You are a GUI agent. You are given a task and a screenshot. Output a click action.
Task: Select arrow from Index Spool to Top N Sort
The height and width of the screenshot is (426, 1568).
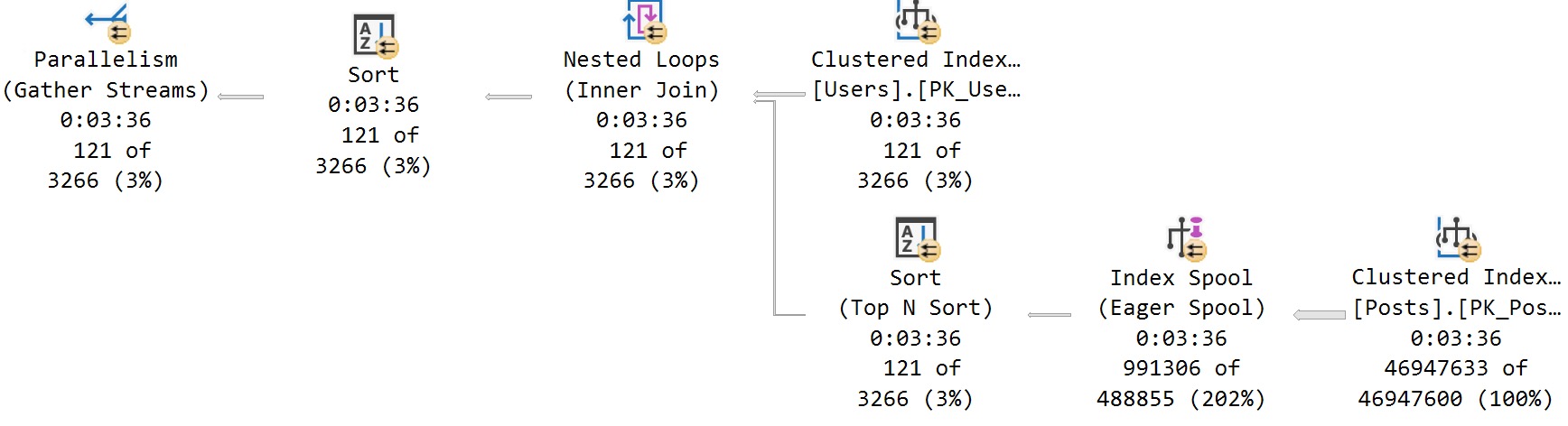pos(1050,315)
